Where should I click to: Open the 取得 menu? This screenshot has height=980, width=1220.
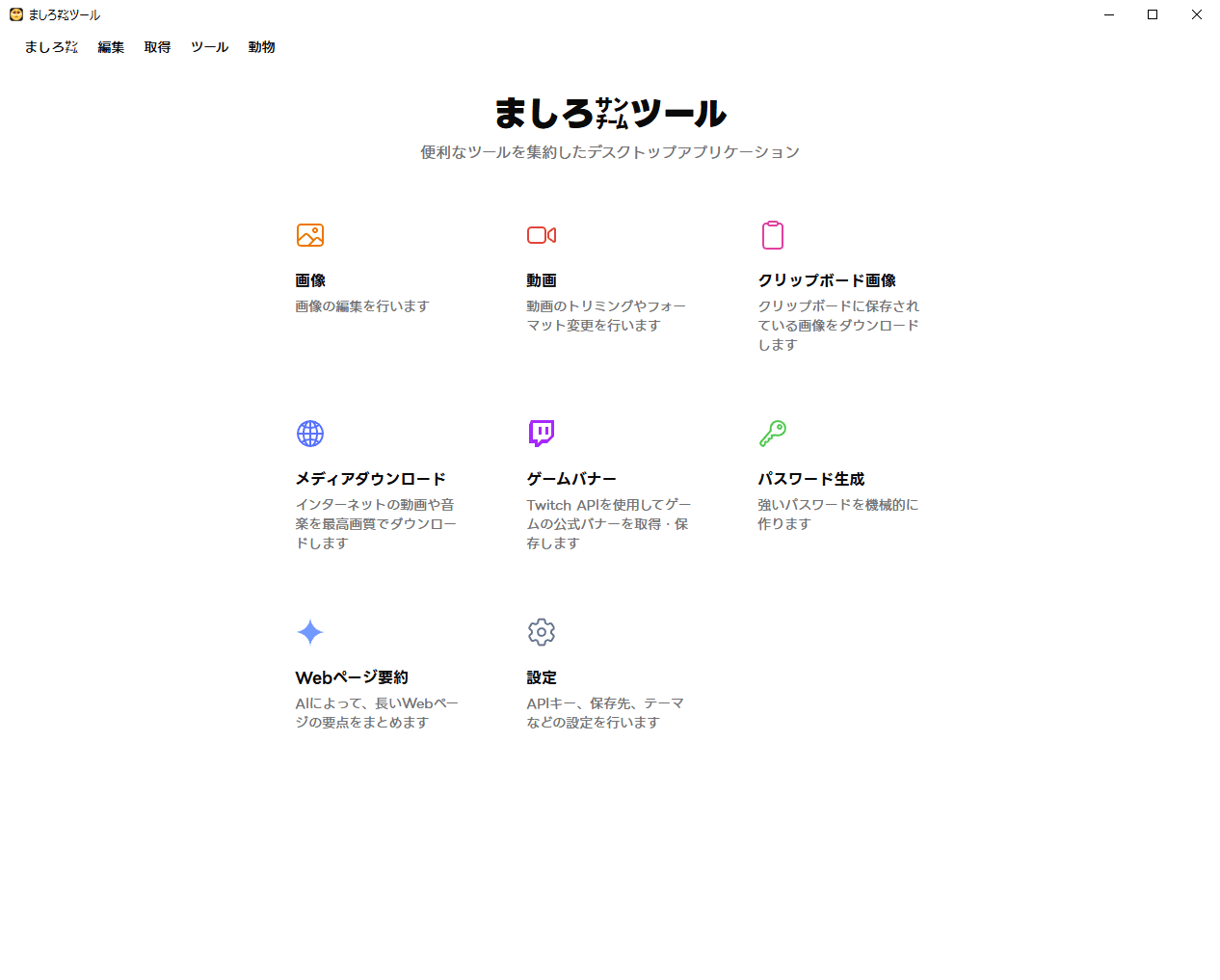tap(156, 46)
